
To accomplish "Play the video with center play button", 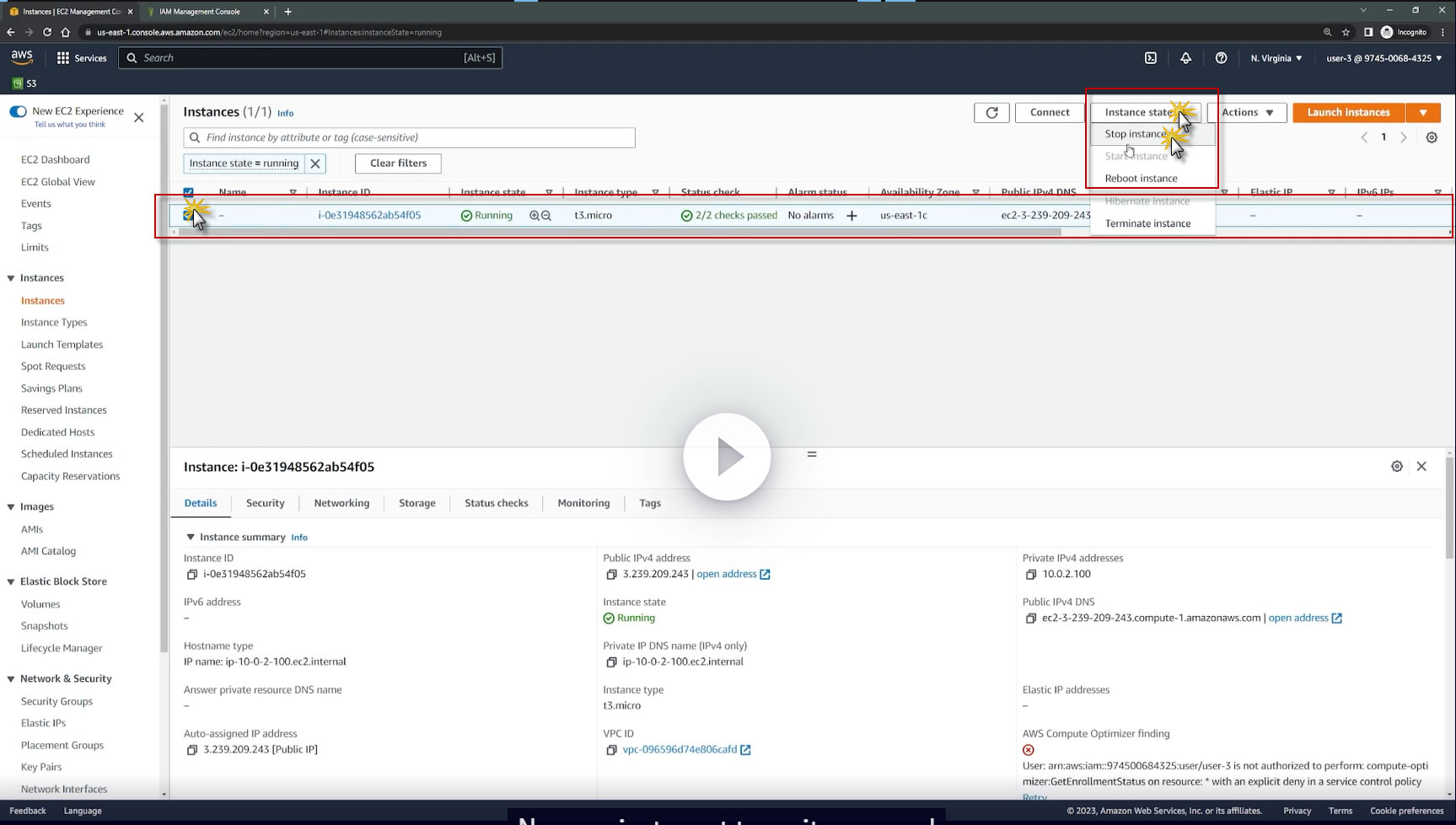I will (727, 457).
